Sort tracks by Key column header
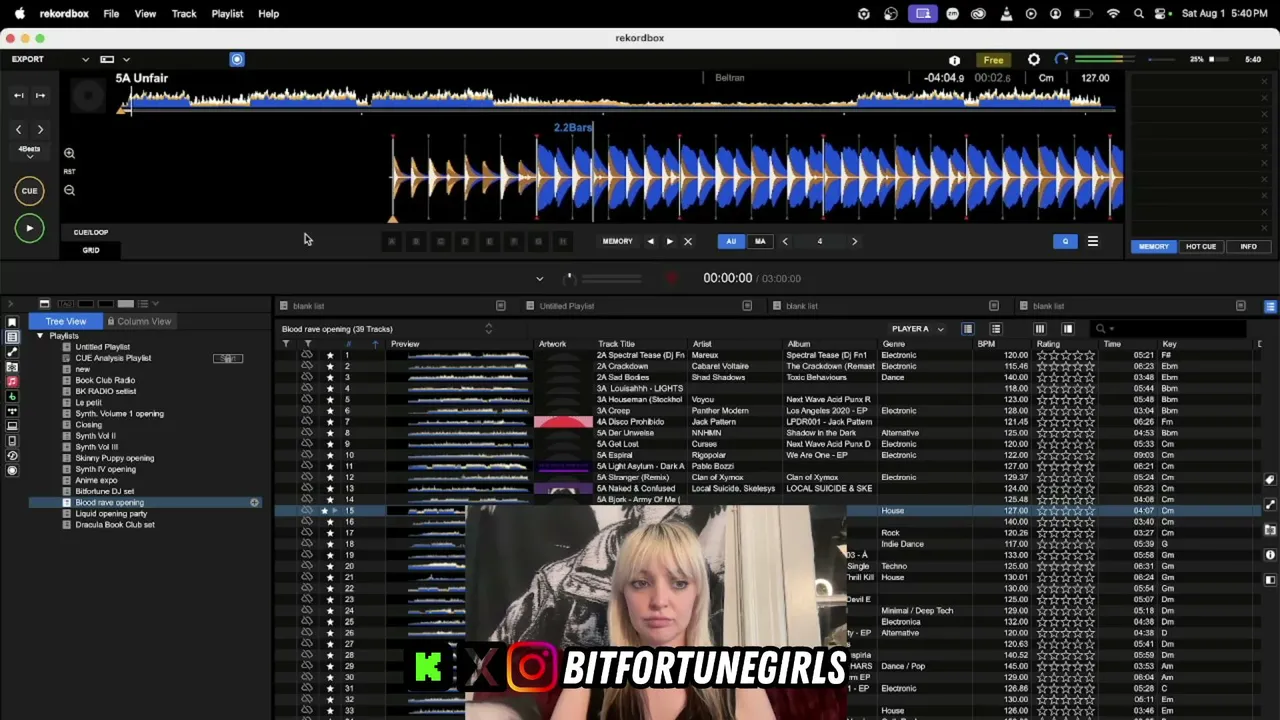The height and width of the screenshot is (720, 1280). [1169, 344]
